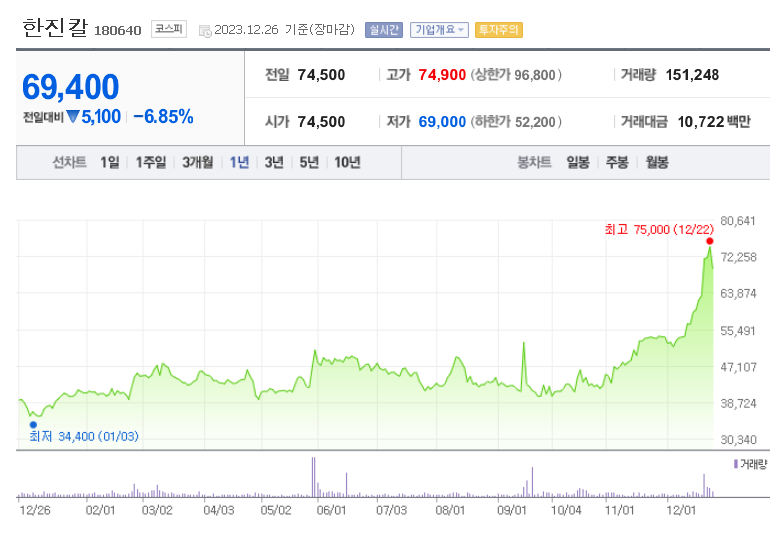Click the -6.85% change value
This screenshot has width=770, height=533.
pyautogui.click(x=164, y=117)
